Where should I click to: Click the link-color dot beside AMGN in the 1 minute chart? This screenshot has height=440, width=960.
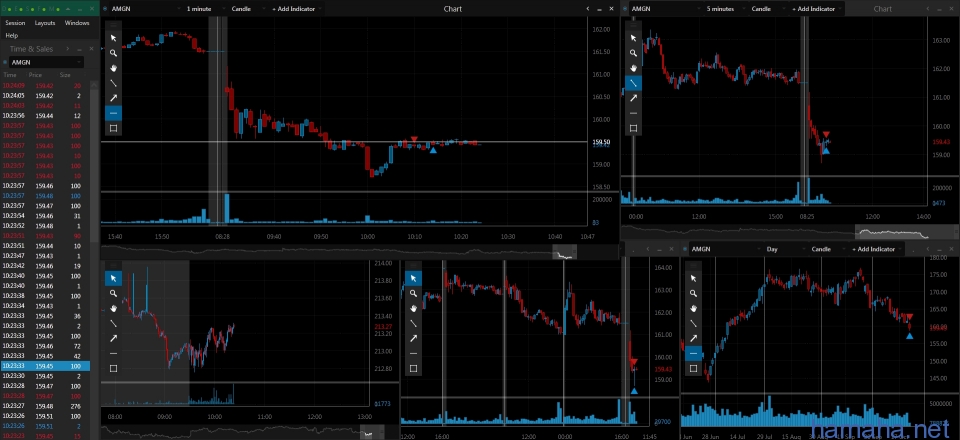105,9
